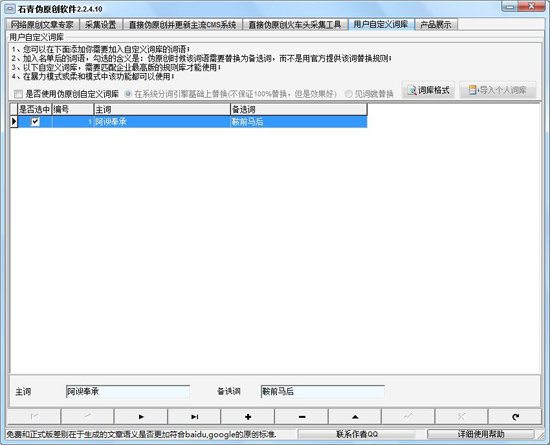
Task: Delete record with minus button
Action: [302, 417]
